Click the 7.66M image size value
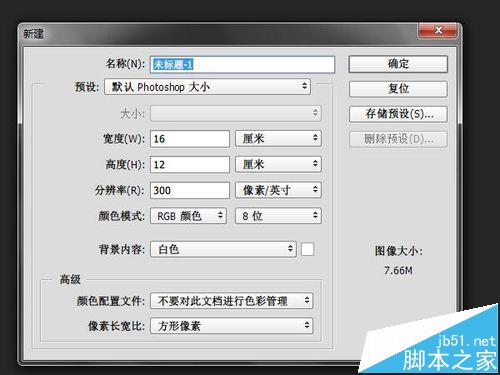The width and height of the screenshot is (500, 375). 398,270
